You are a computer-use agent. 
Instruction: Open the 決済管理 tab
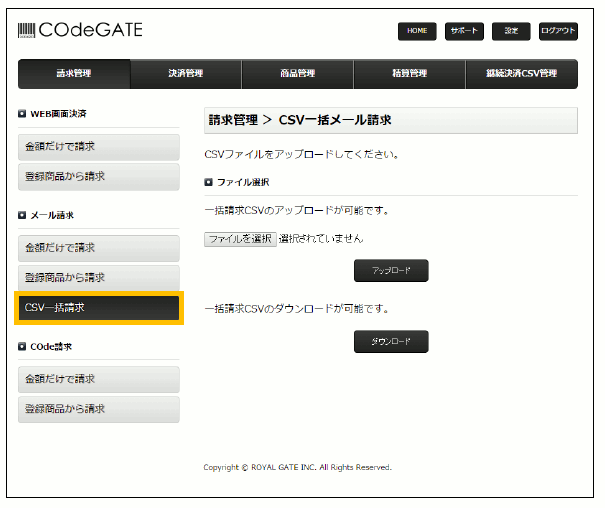tap(186, 74)
